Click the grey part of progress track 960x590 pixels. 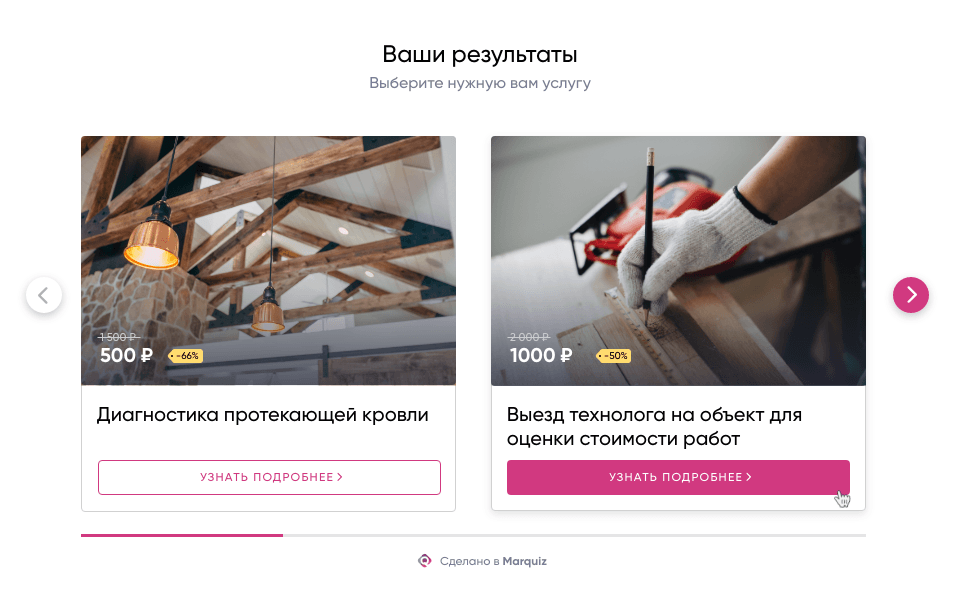[x=574, y=536]
